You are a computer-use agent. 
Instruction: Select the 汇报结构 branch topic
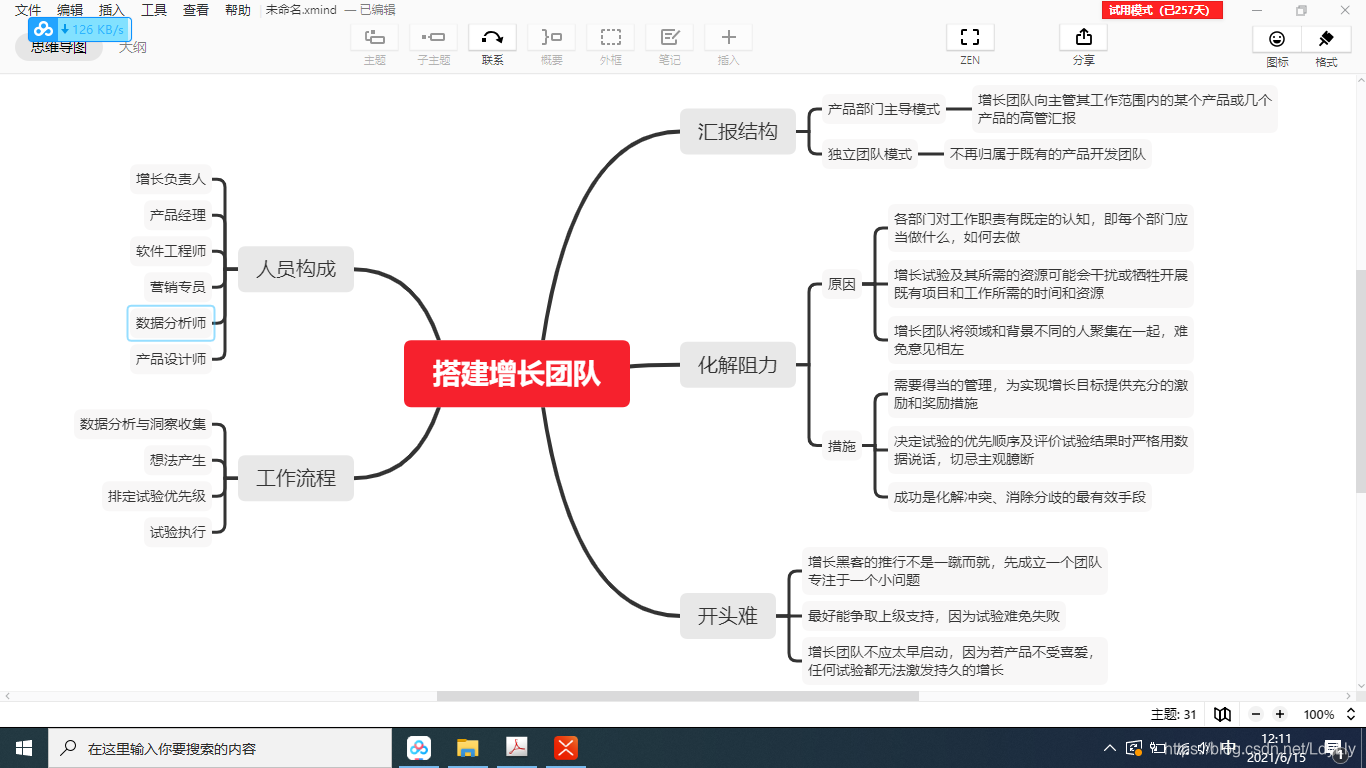(738, 131)
